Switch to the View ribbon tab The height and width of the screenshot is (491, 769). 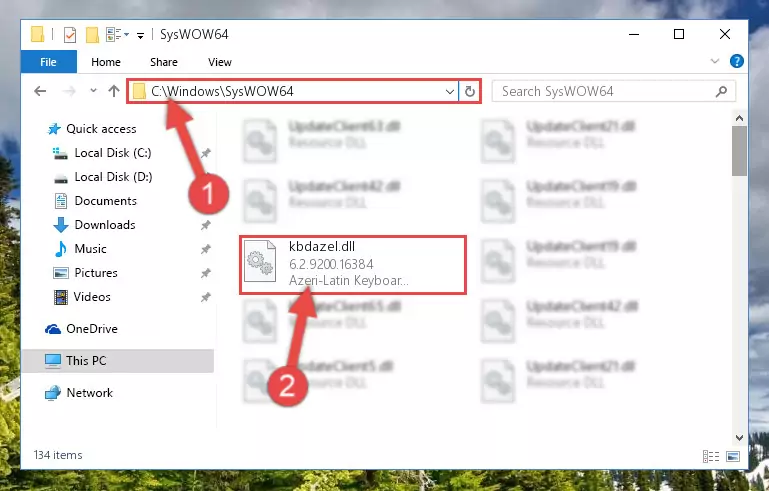[220, 62]
